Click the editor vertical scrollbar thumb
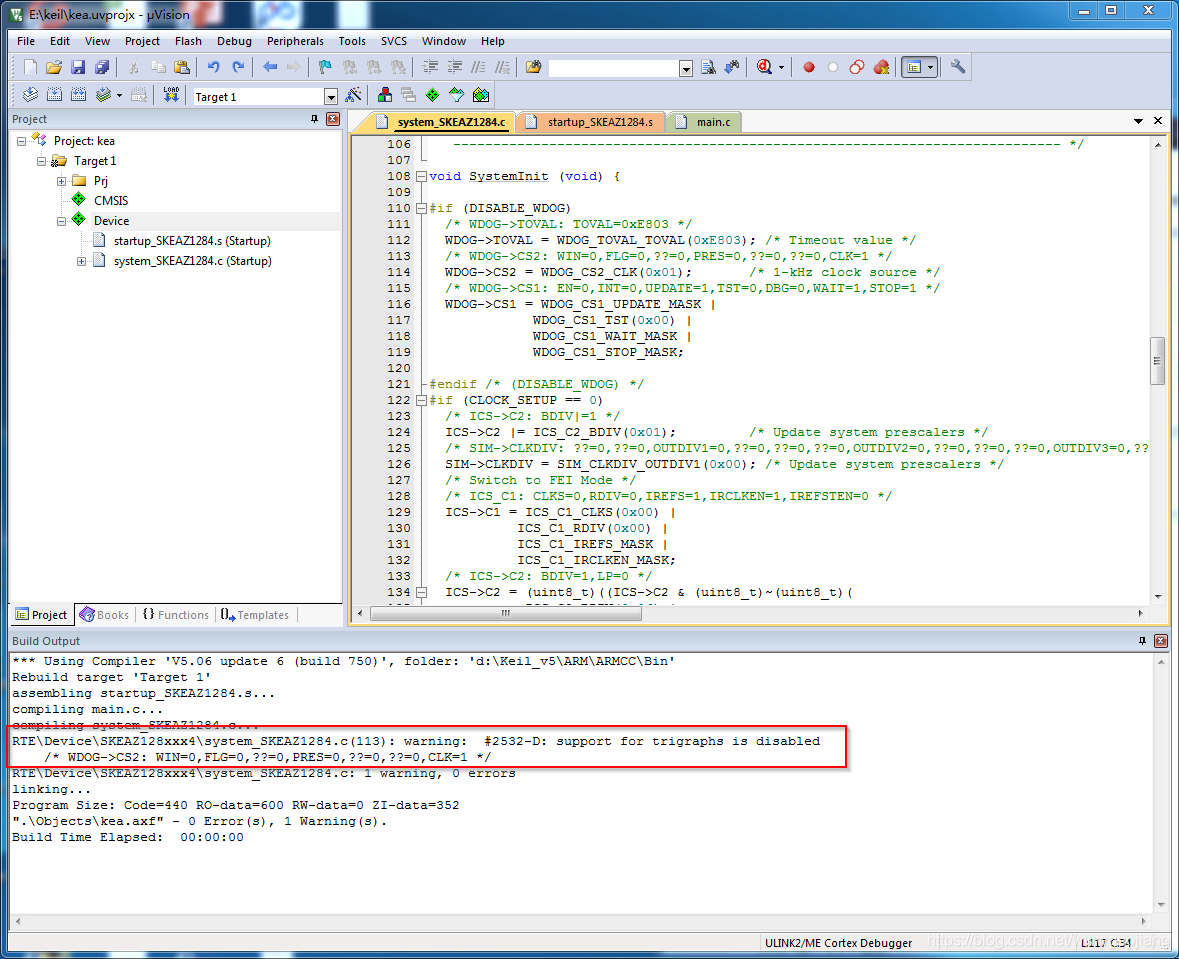 tap(1157, 362)
